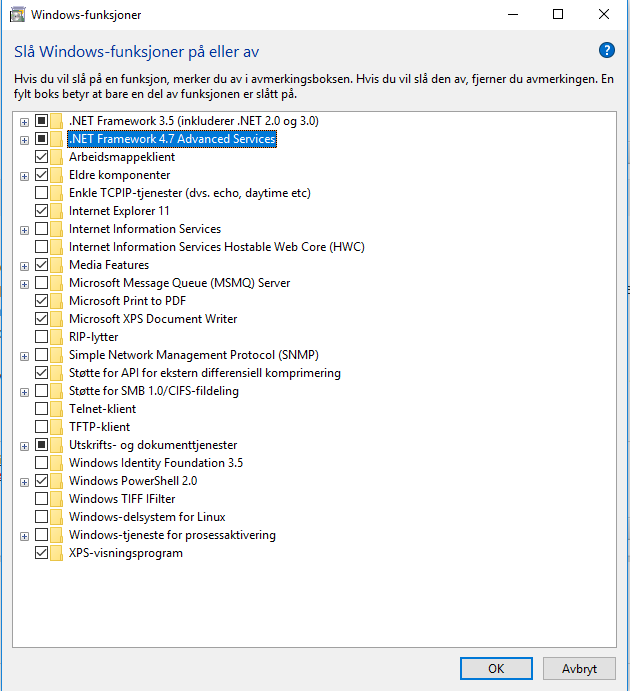Screen dimensions: 630x691
Task: Click folder icon beside Arbeidsmappeklient
Action: (x=56, y=157)
